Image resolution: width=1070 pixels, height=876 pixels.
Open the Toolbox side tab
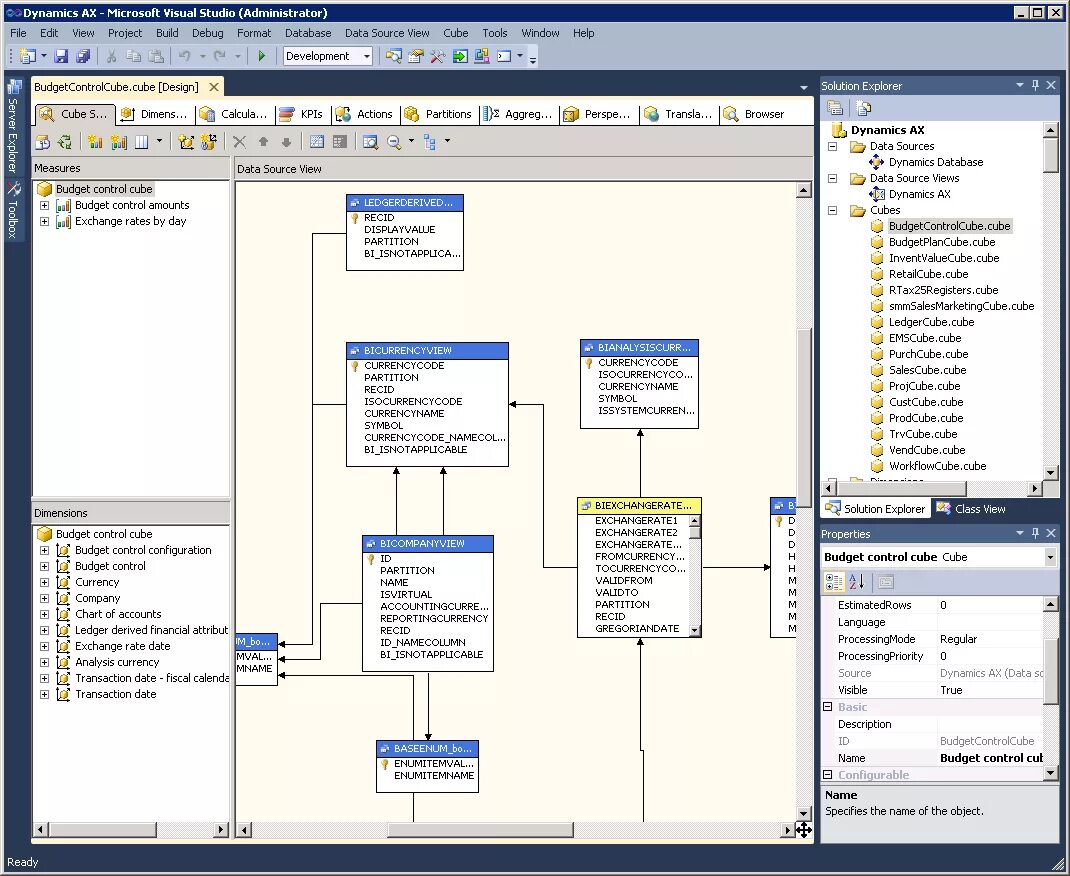pyautogui.click(x=13, y=210)
